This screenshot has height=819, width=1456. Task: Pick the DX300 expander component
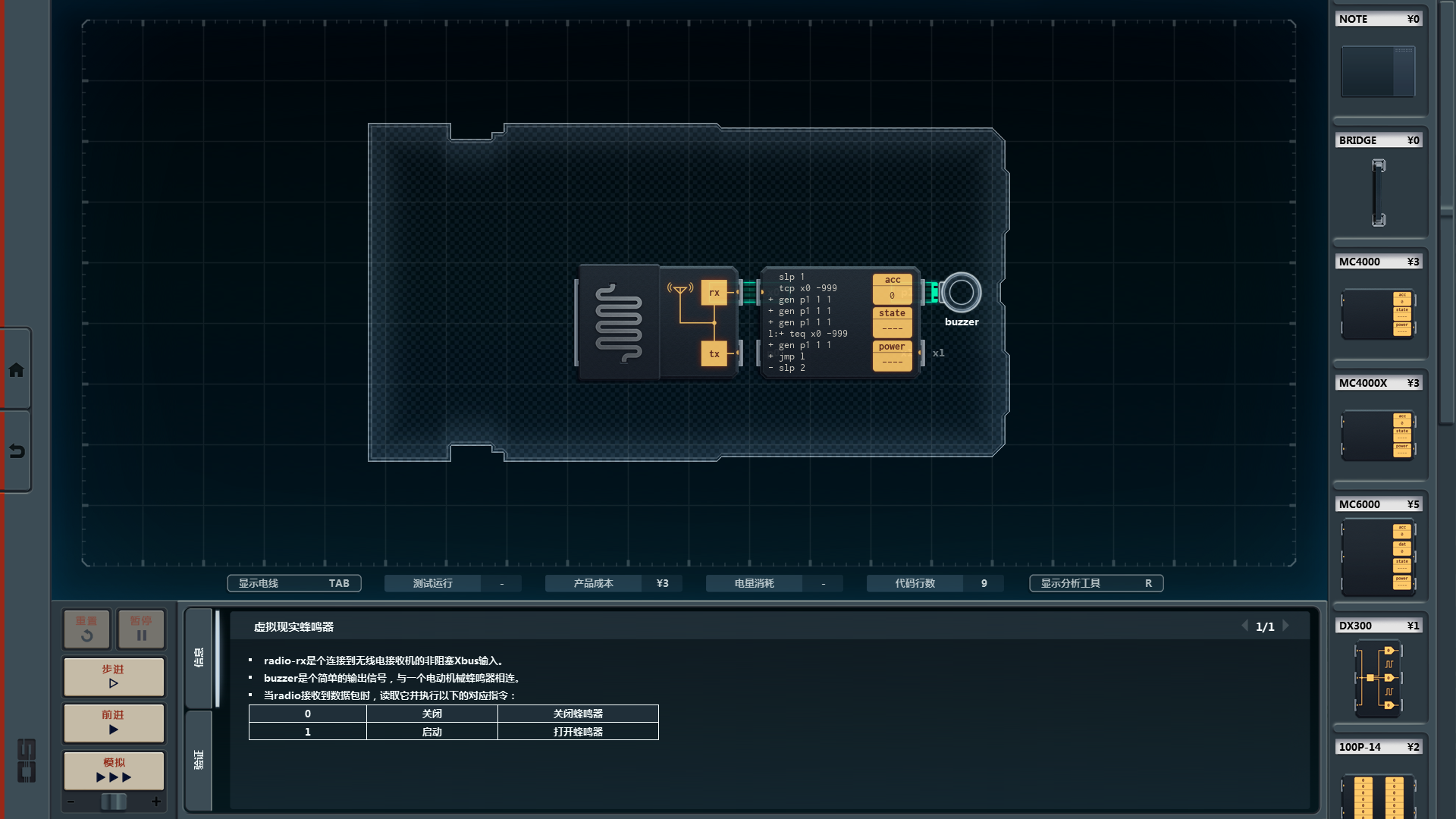1378,678
